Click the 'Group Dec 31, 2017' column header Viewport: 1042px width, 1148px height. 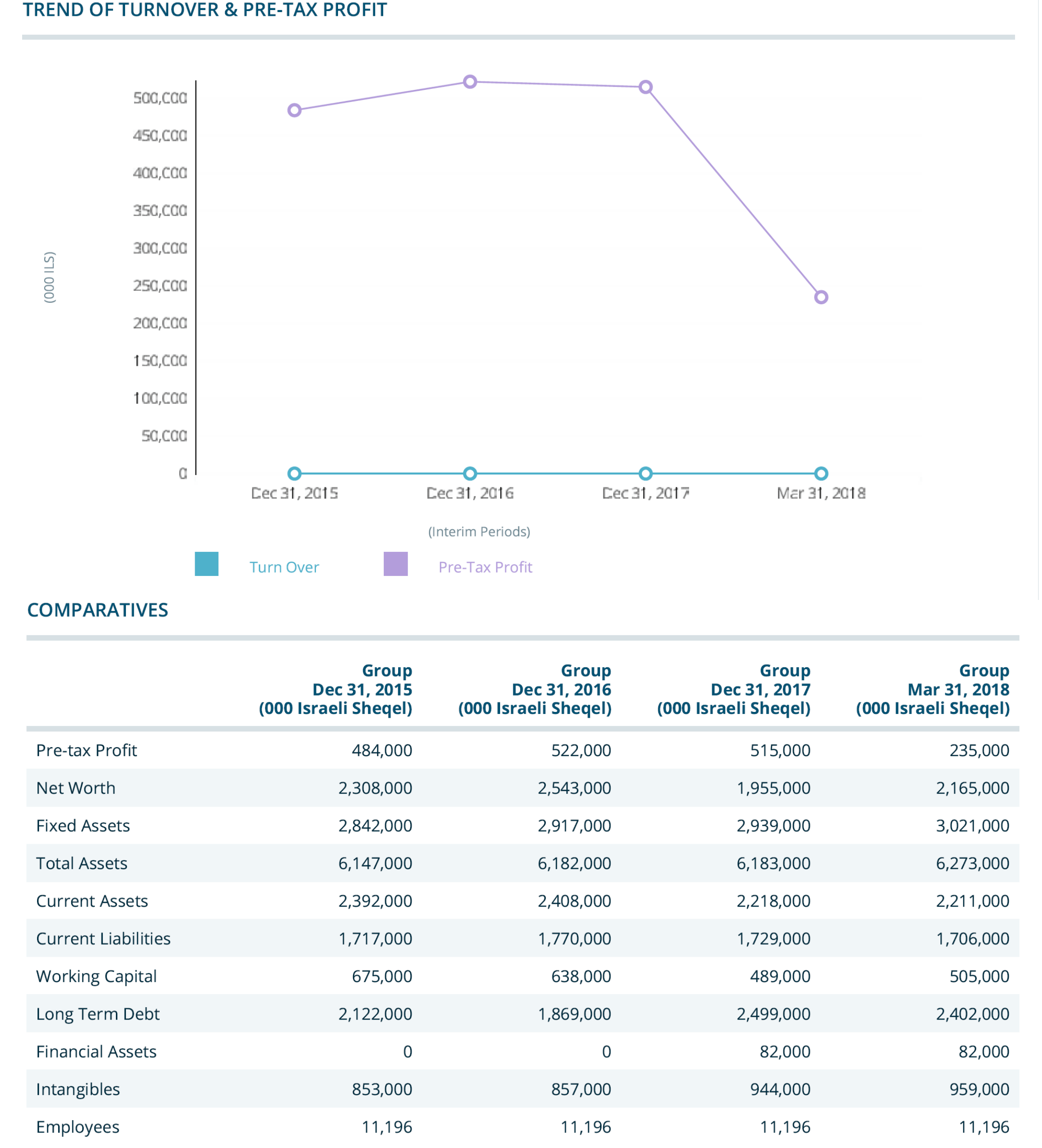734,689
